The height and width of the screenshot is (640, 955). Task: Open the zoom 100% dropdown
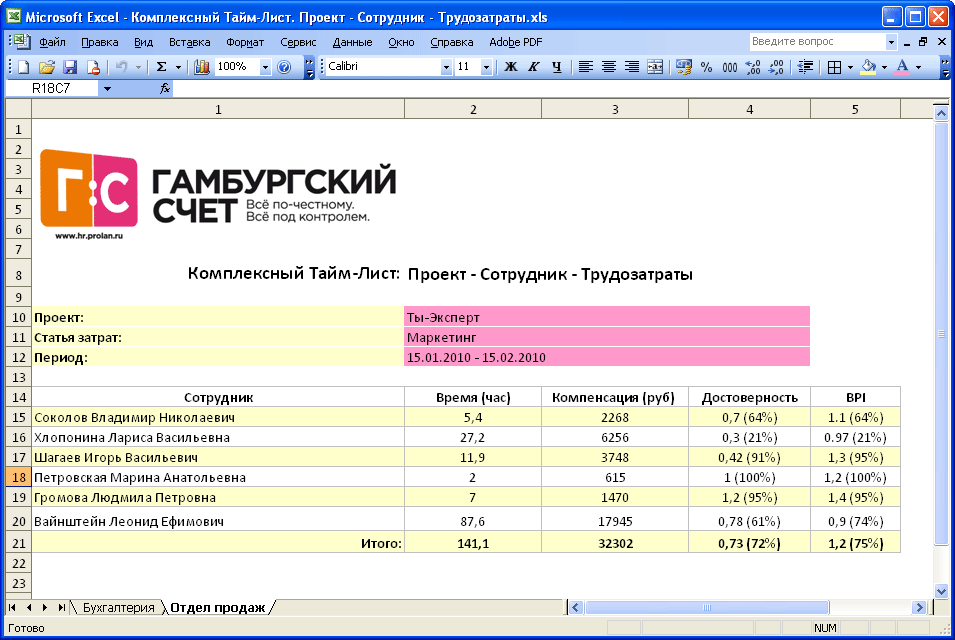tap(265, 67)
